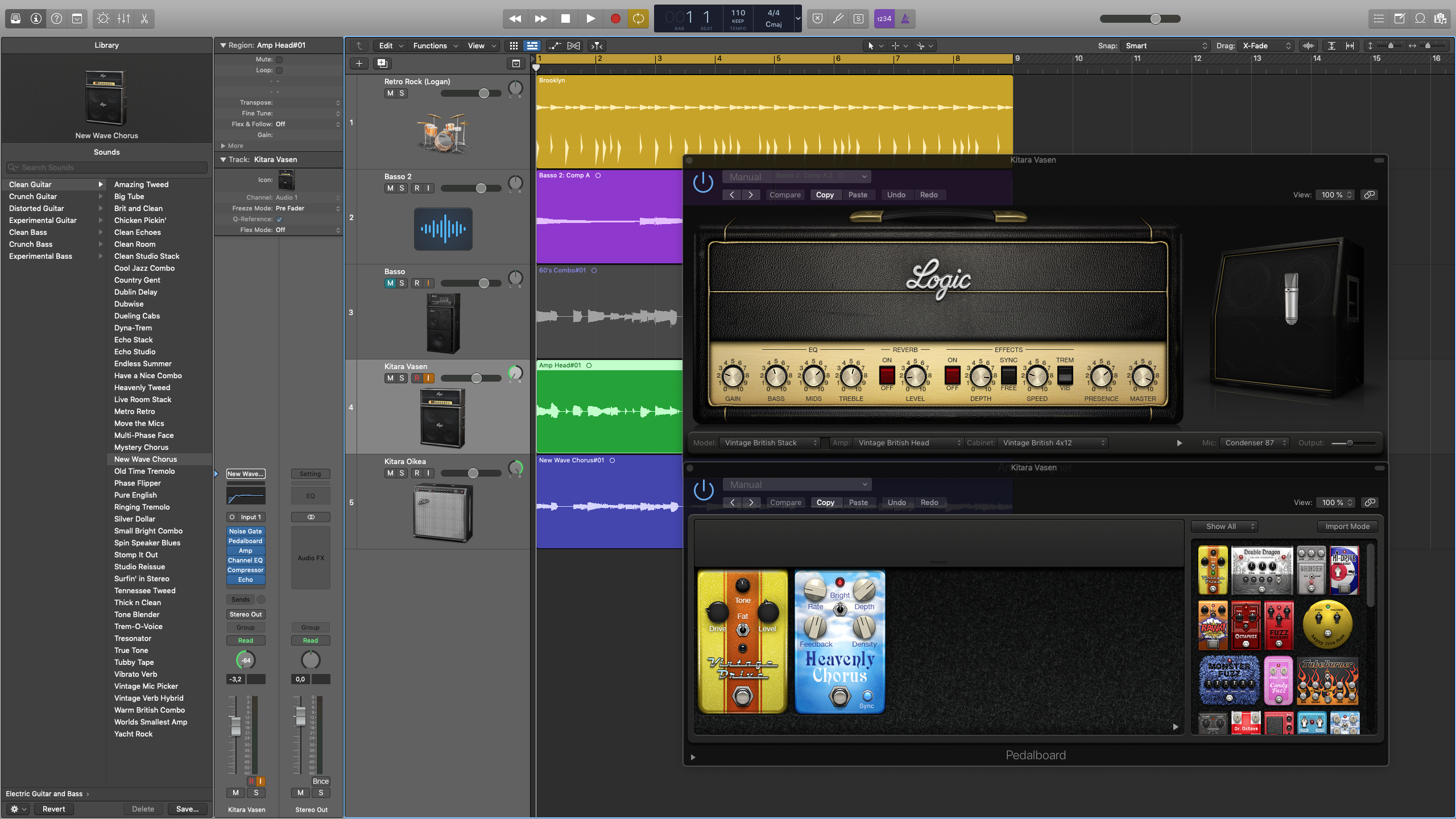Screen dimensions: 1456x819
Task: Select Distorted Guitar category in Library
Action: [x=55, y=209]
